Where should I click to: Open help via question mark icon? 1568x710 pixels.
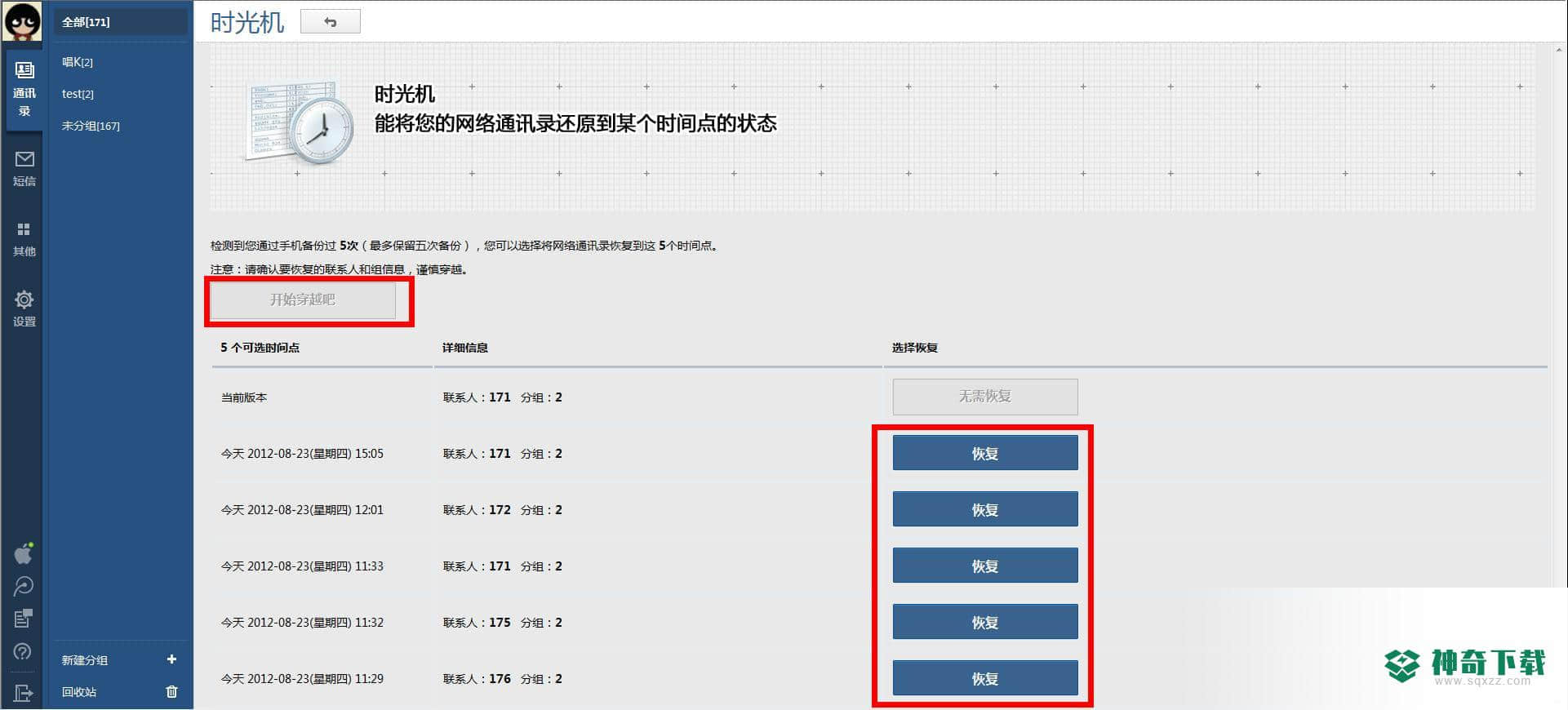tap(24, 651)
